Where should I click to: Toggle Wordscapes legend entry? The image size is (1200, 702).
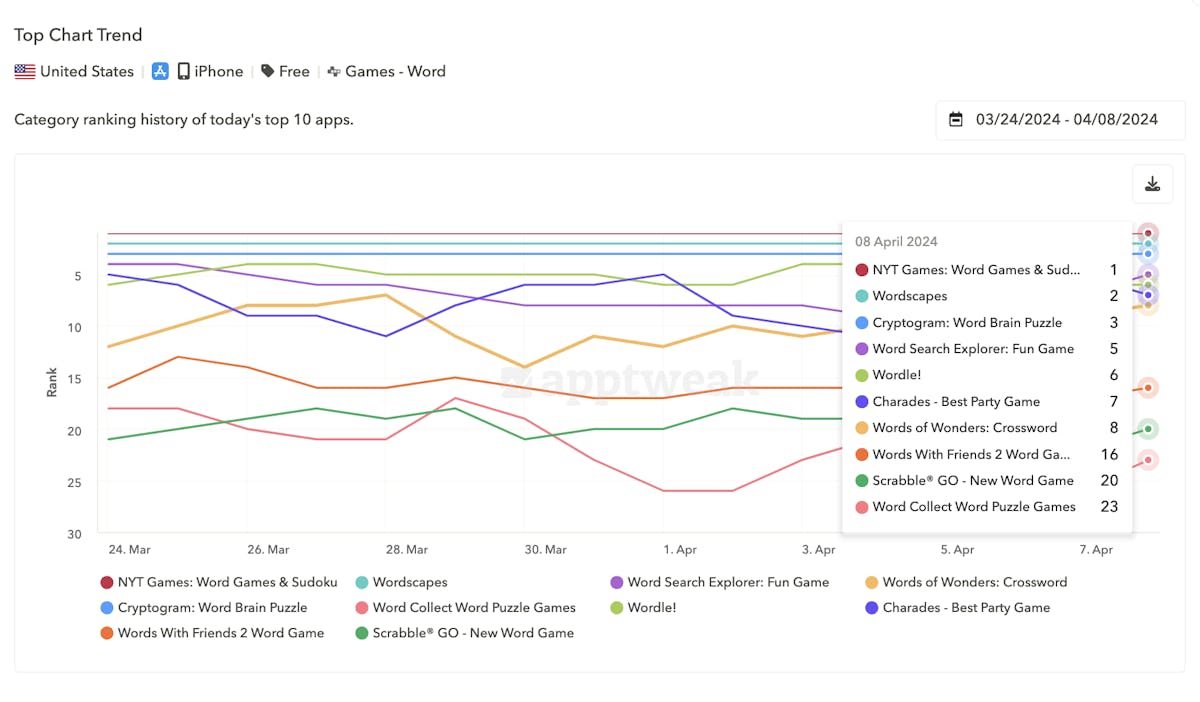[x=401, y=582]
